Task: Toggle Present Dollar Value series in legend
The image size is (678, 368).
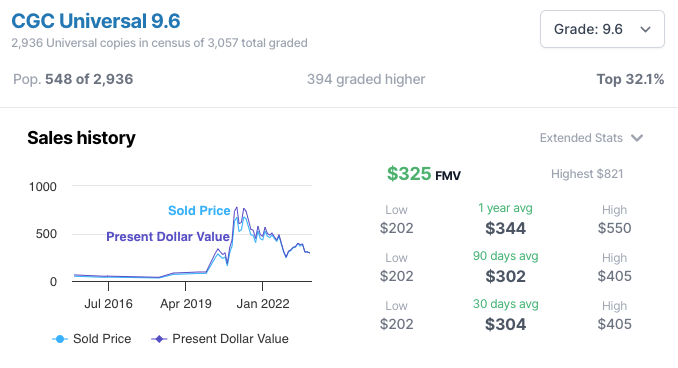Action: (x=220, y=339)
